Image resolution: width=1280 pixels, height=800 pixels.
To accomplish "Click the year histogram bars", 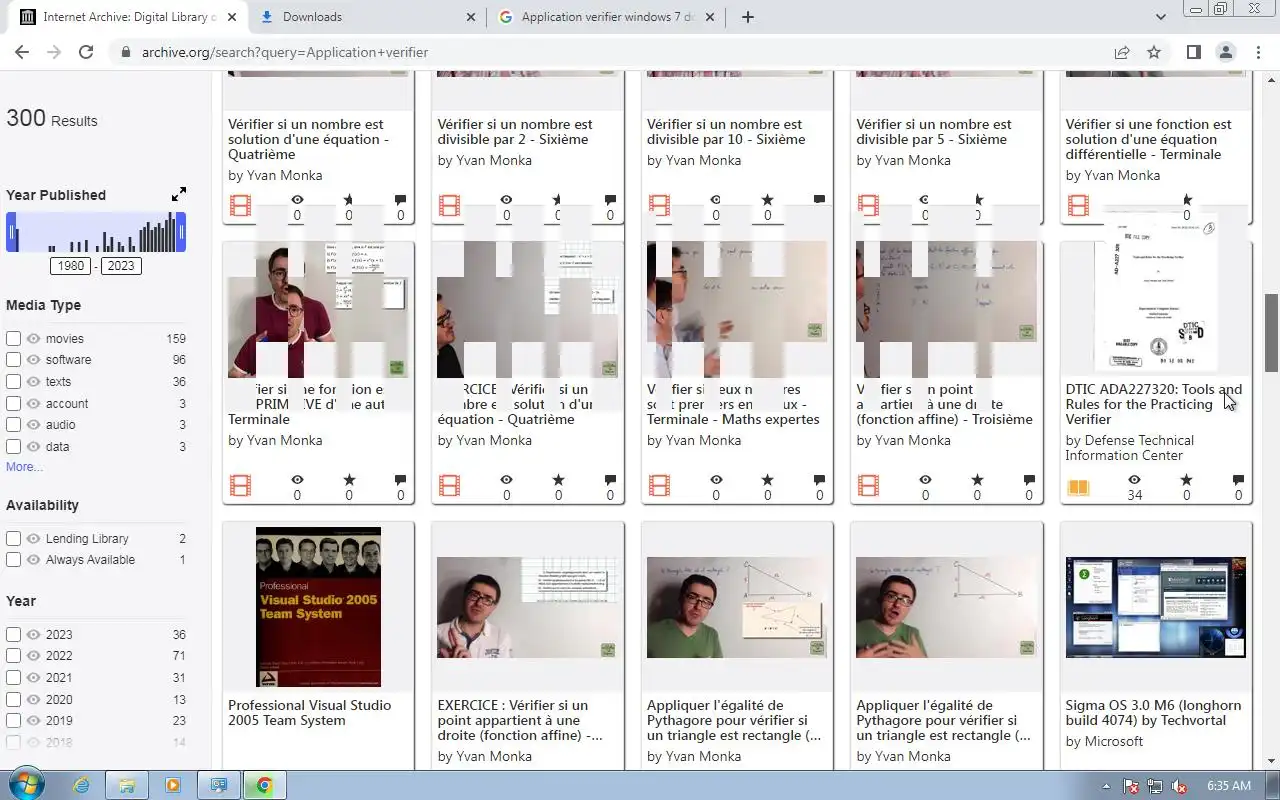I will (x=97, y=234).
